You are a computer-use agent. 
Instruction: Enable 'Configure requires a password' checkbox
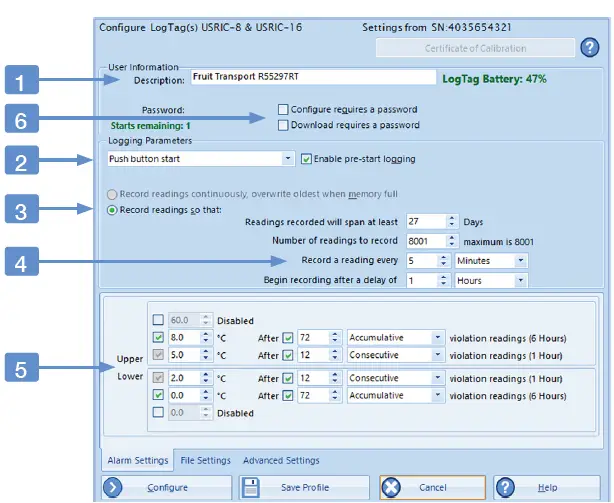[283, 109]
